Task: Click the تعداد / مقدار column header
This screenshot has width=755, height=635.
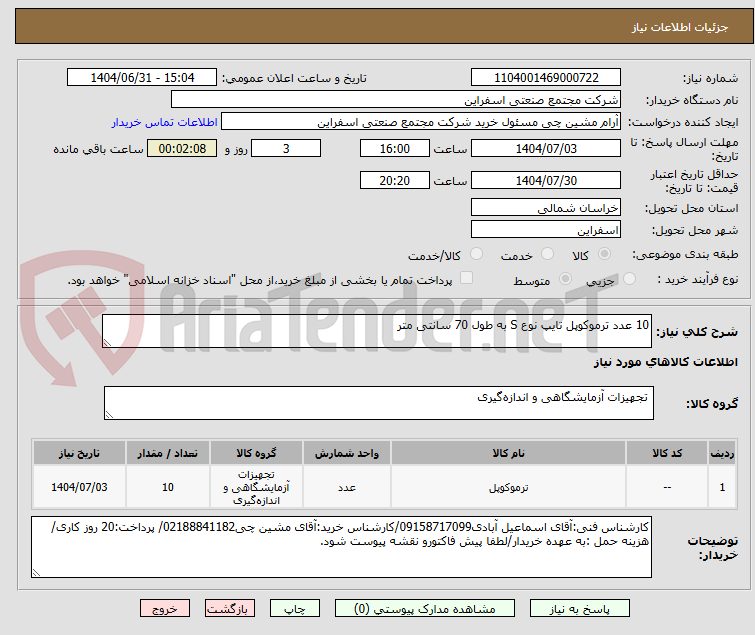Action: [168, 453]
